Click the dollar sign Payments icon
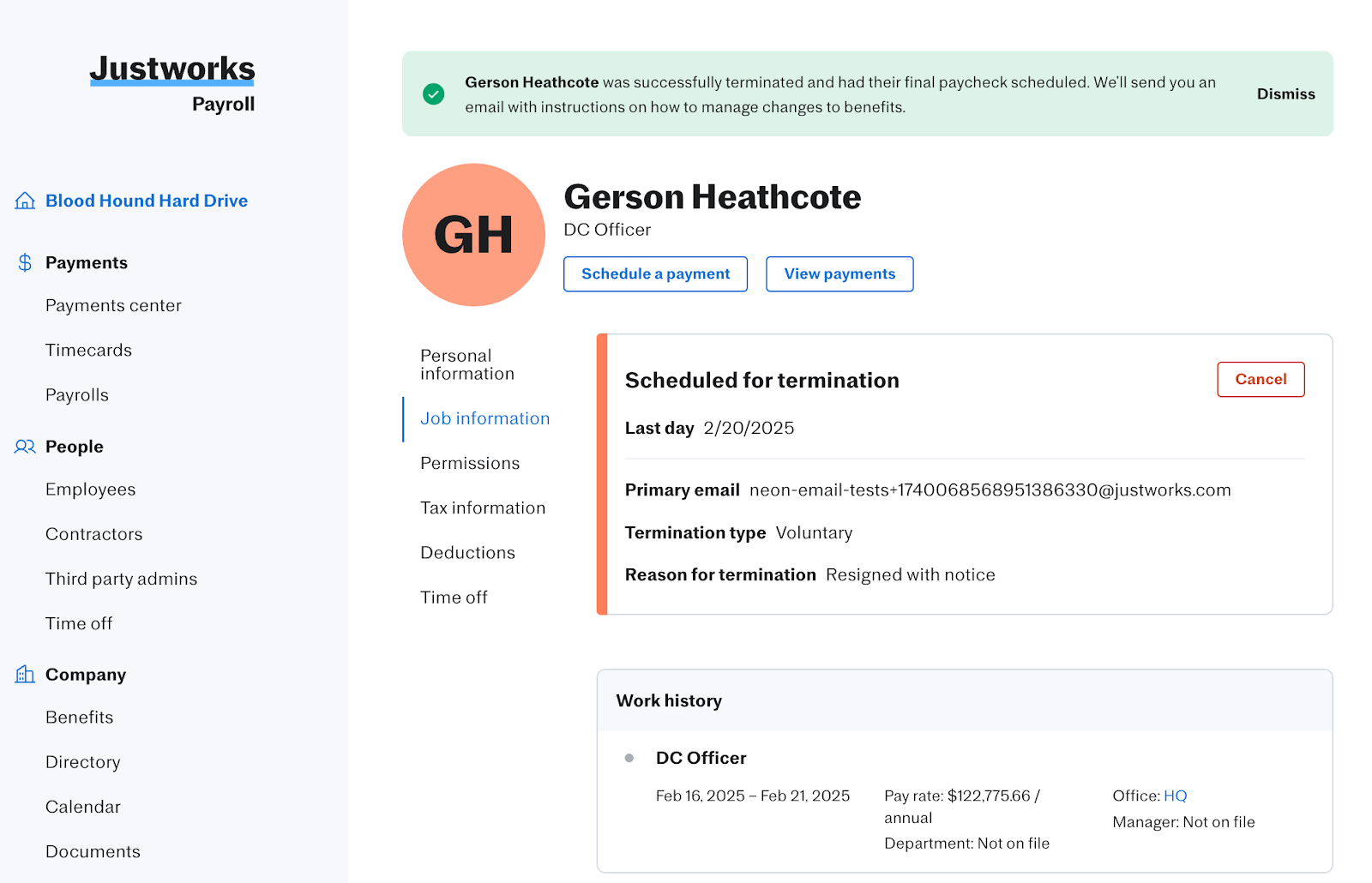The width and height of the screenshot is (1372, 883). coord(25,262)
